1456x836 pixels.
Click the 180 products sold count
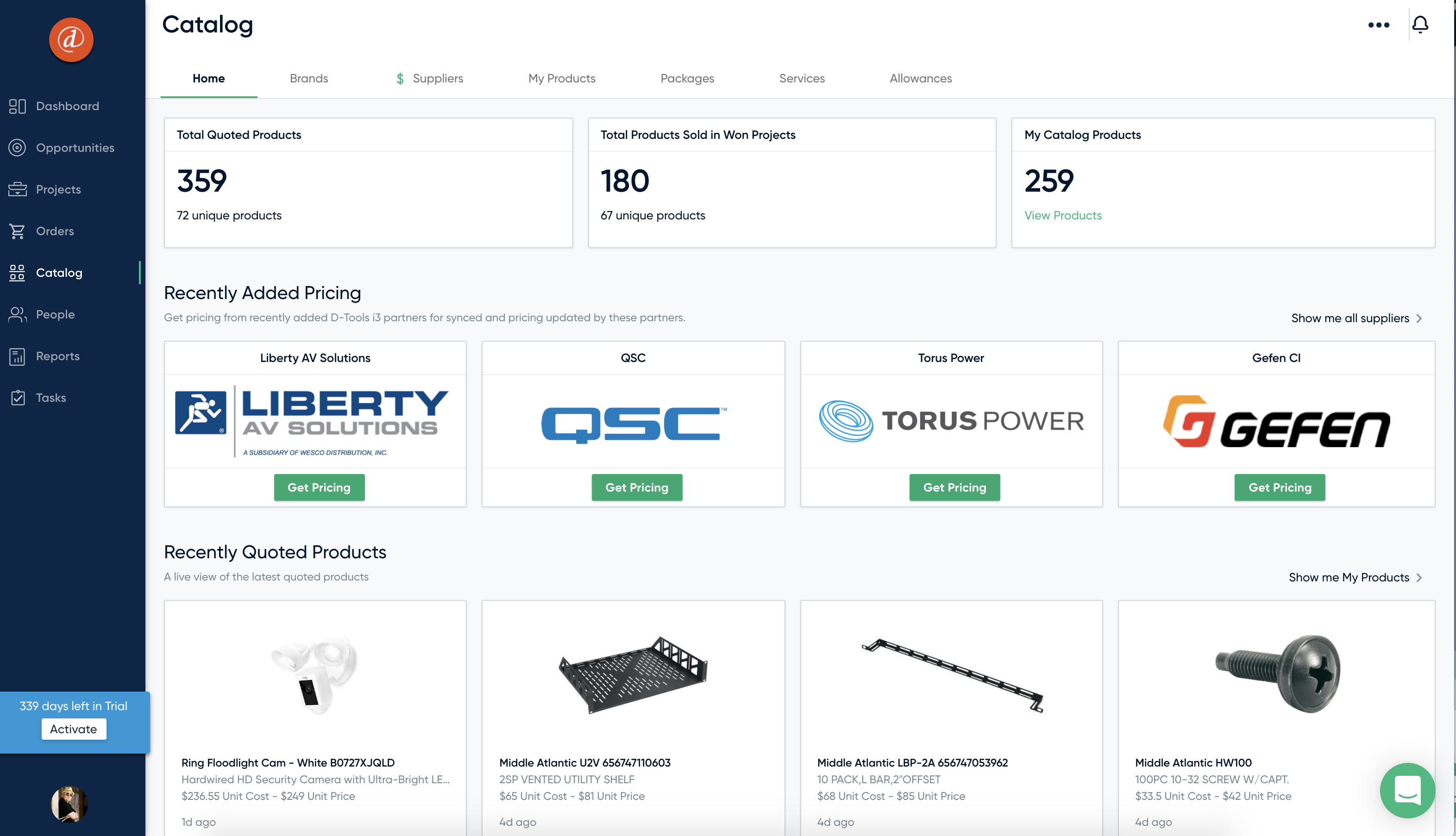(625, 181)
